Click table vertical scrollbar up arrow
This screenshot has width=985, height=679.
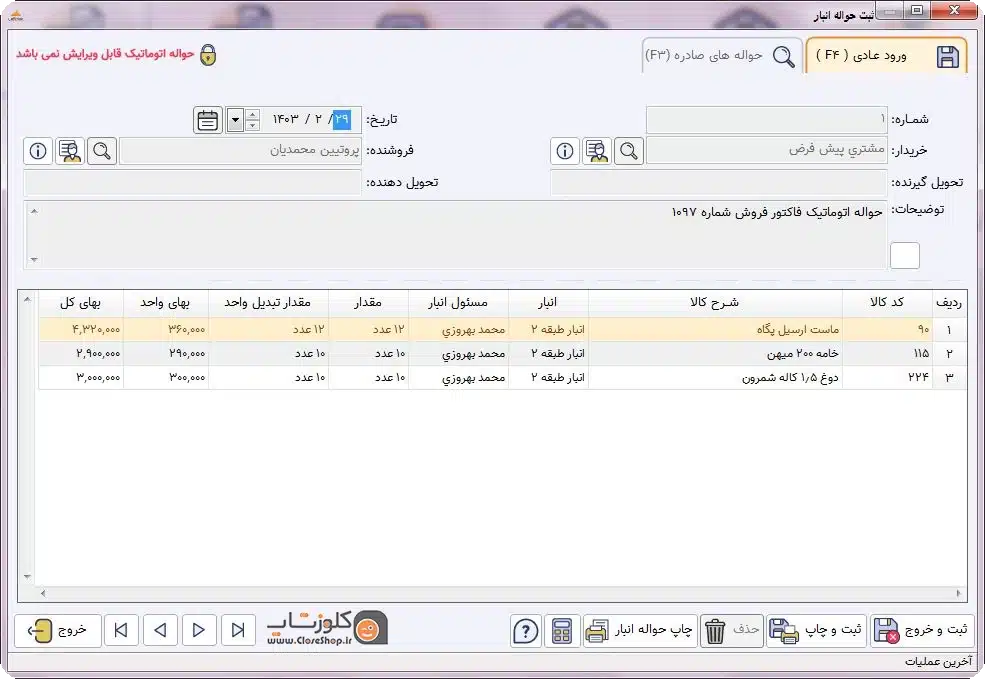(x=27, y=300)
